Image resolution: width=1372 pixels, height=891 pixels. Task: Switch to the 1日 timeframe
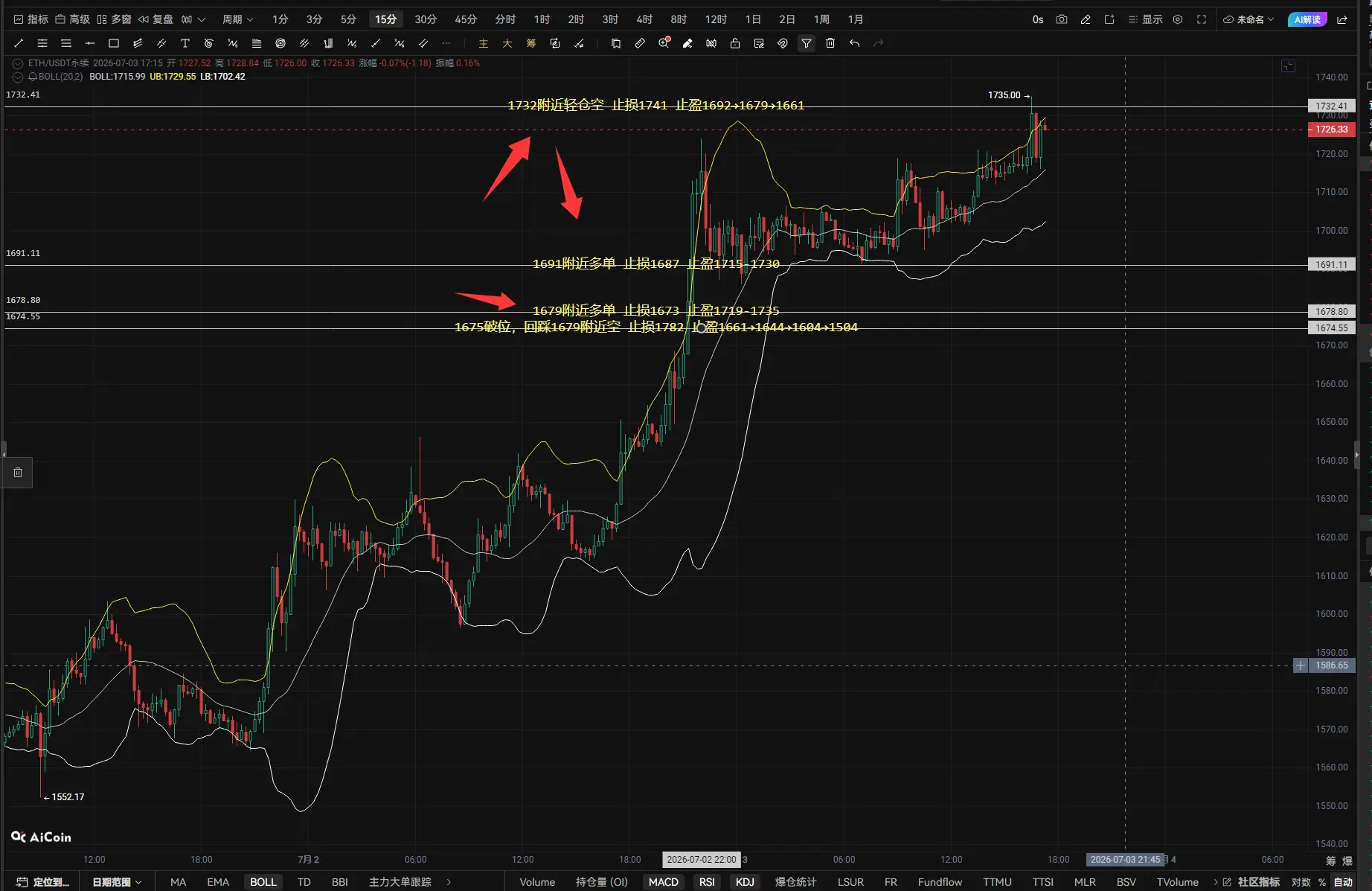[753, 19]
